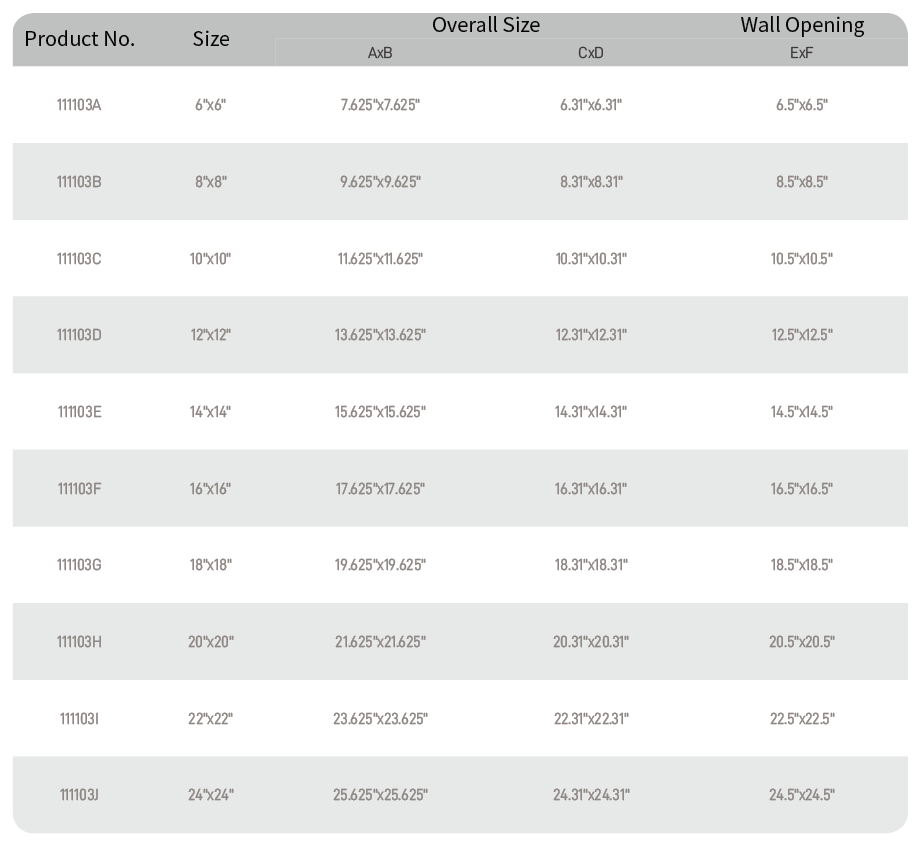Click product number 111103A

click(x=79, y=105)
